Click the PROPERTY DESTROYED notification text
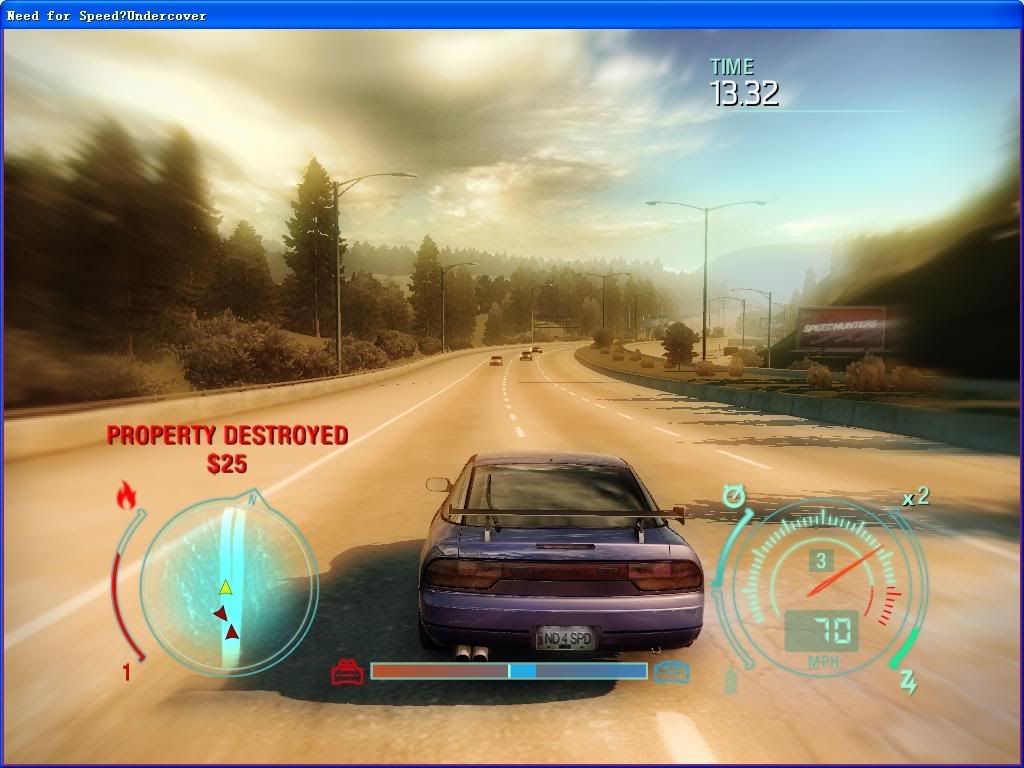Image resolution: width=1024 pixels, height=768 pixels. click(x=227, y=435)
